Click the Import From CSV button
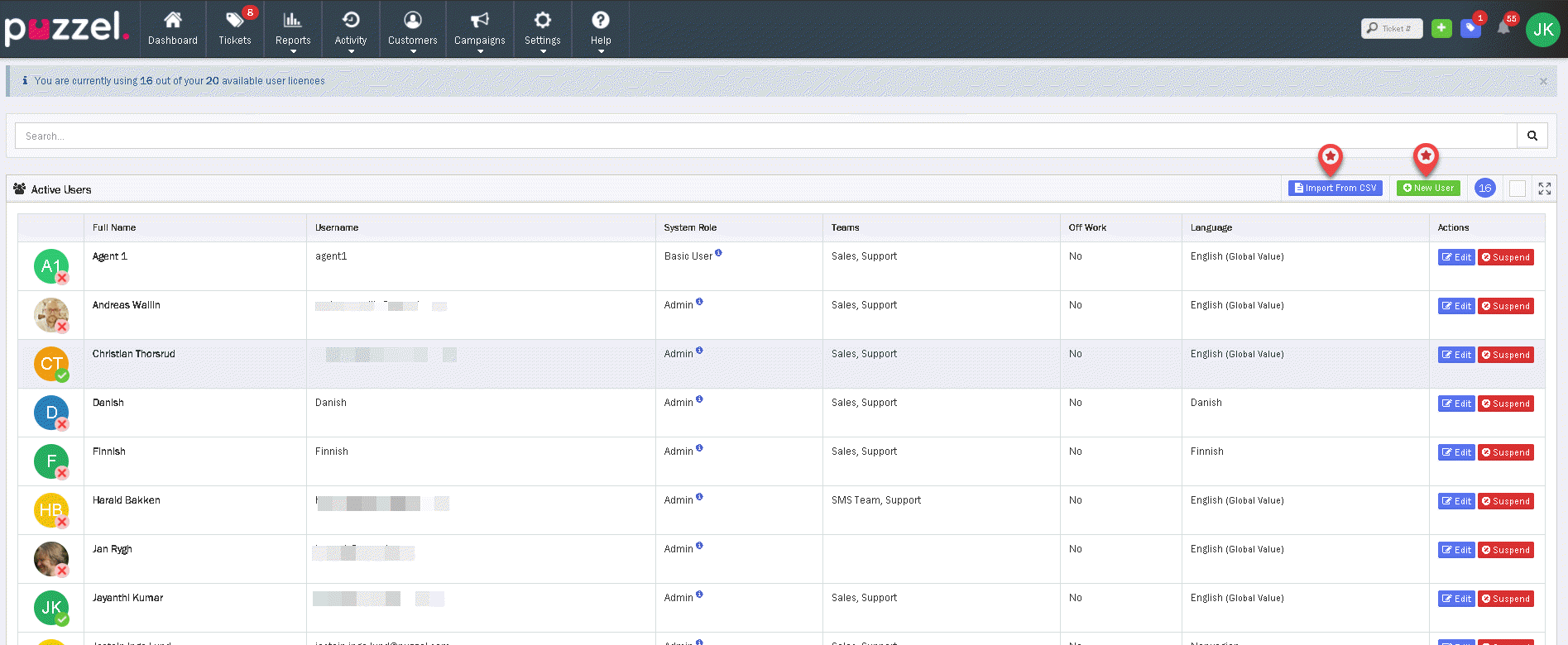1568x645 pixels. (x=1335, y=189)
